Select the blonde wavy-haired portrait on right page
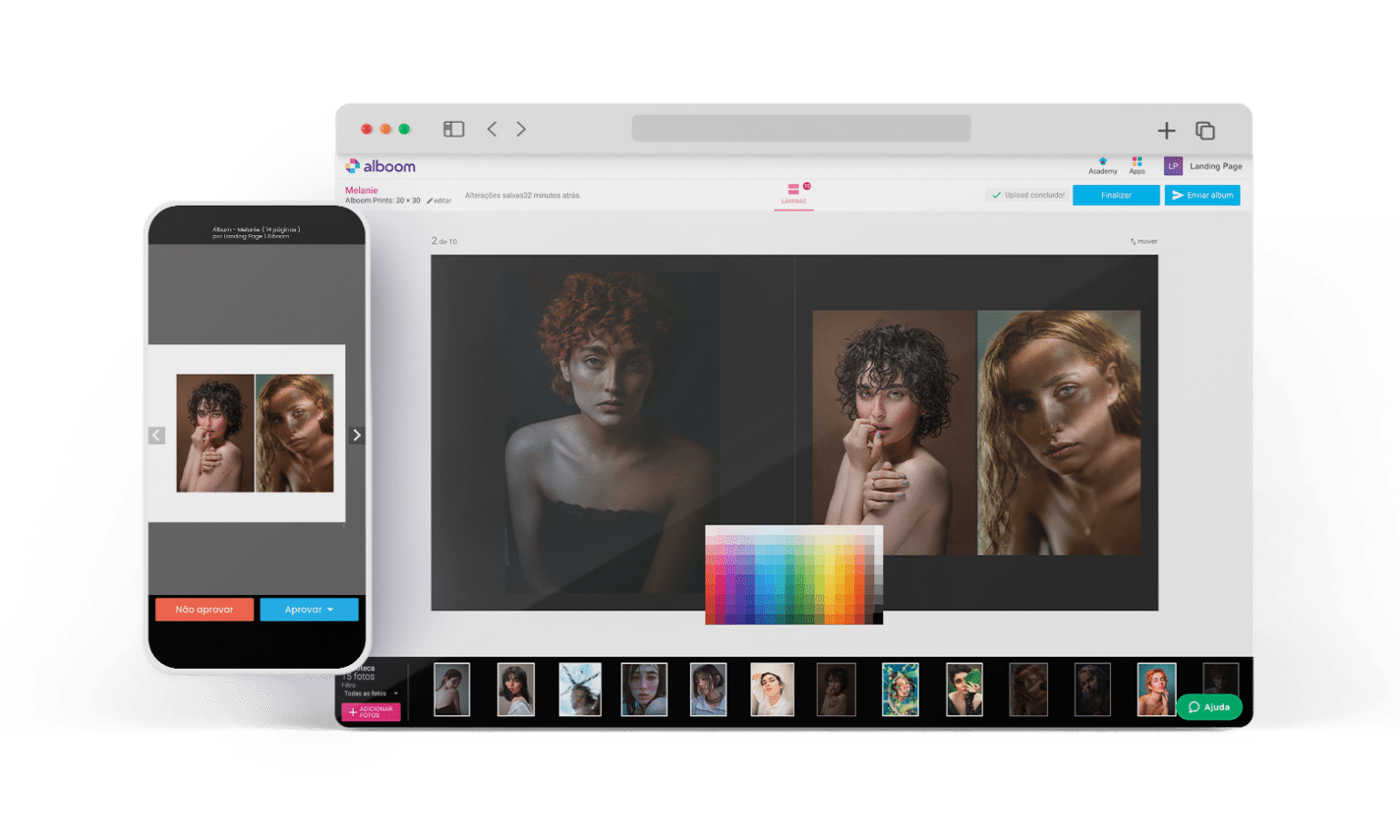The width and height of the screenshot is (1400, 840). (1059, 433)
